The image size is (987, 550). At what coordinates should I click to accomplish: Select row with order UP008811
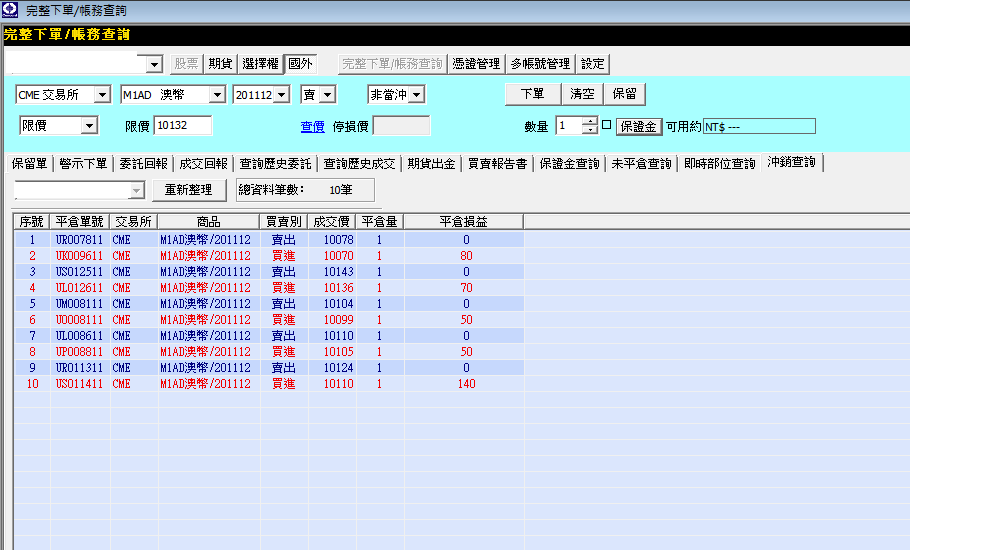pos(269,352)
